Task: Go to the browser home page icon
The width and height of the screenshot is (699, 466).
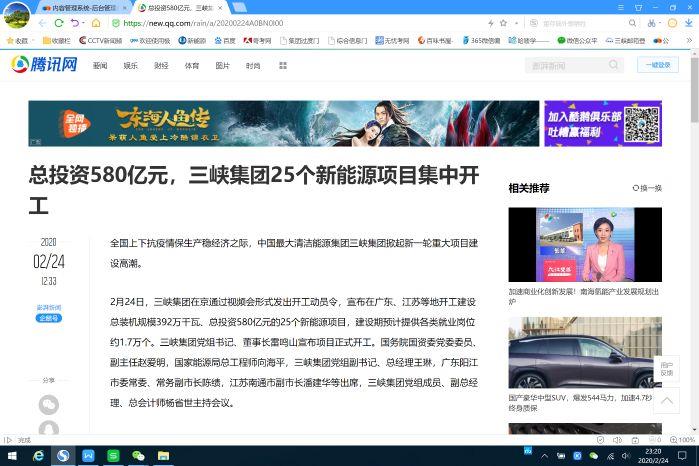Action: [96, 23]
